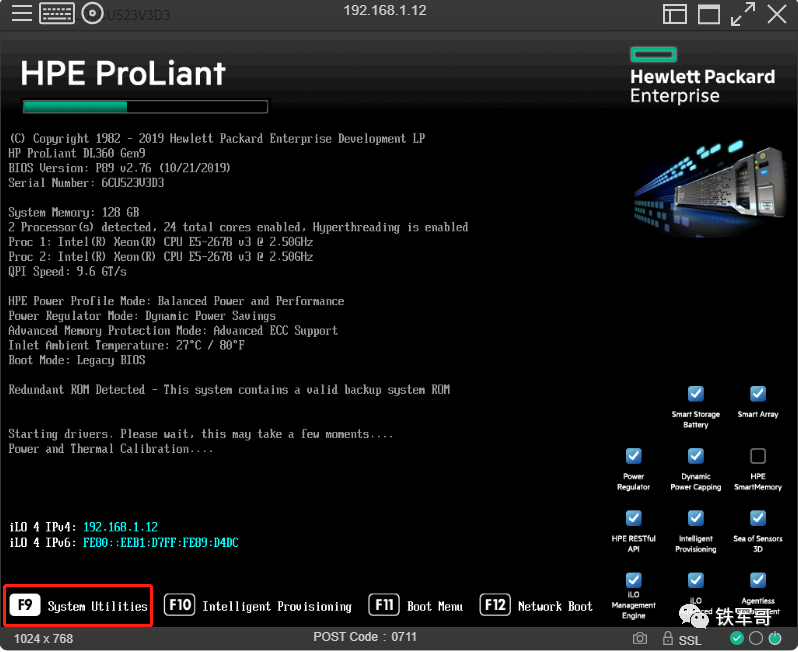Click the F9 System Utilities button
The image size is (798, 652).
pos(78,605)
